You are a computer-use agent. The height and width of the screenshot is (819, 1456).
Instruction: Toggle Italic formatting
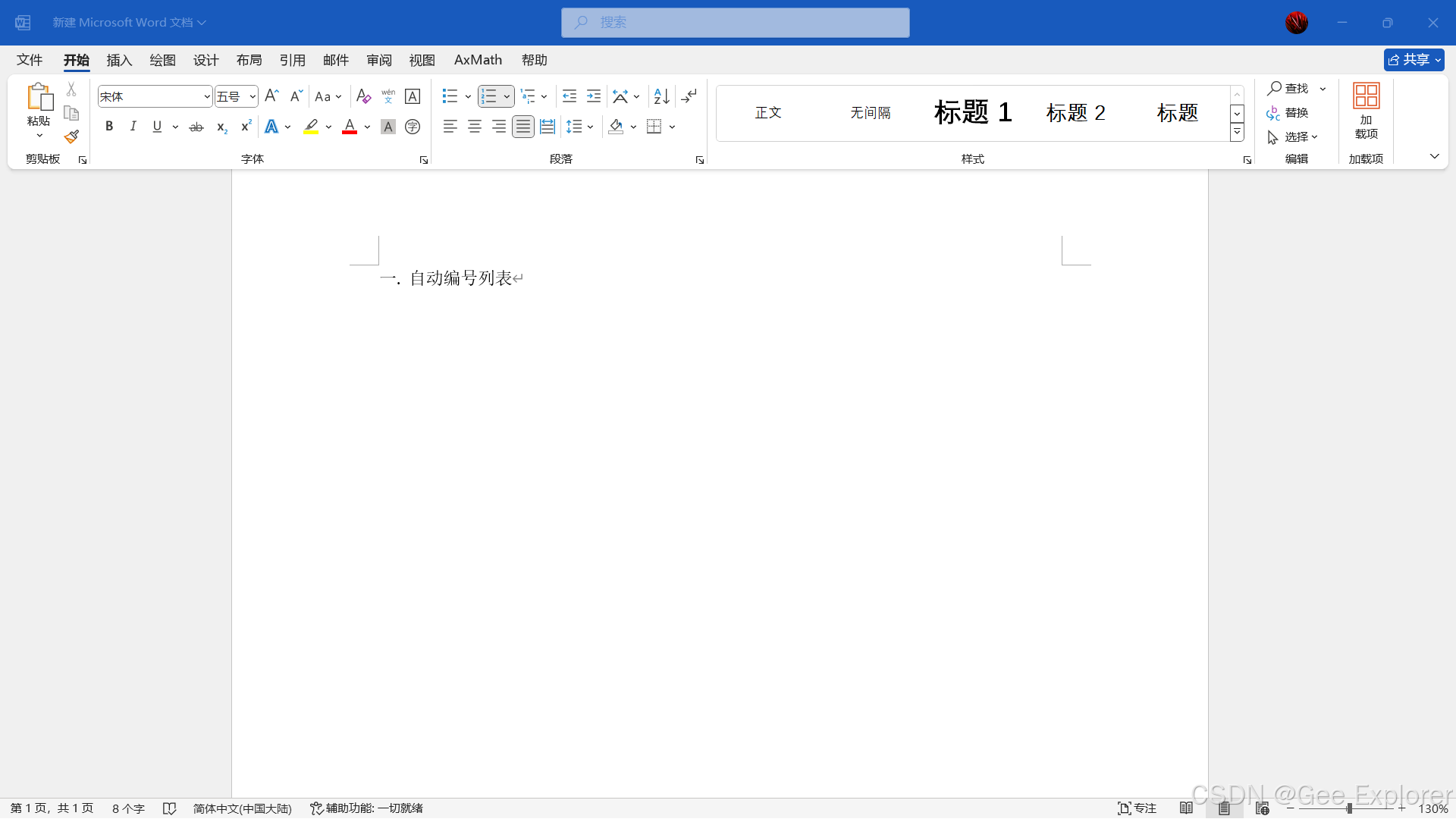point(133,127)
